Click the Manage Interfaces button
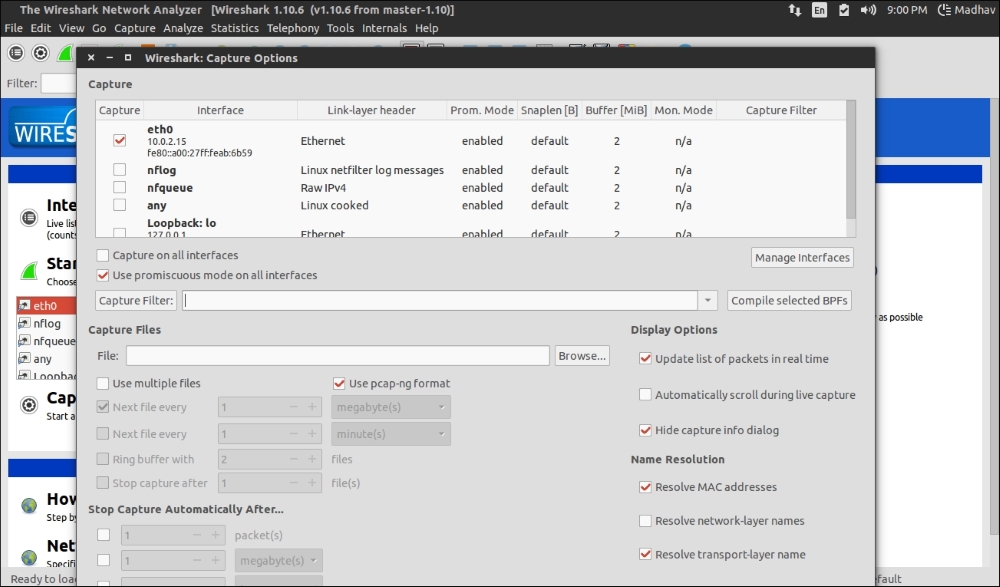1000x587 pixels. (x=802, y=258)
